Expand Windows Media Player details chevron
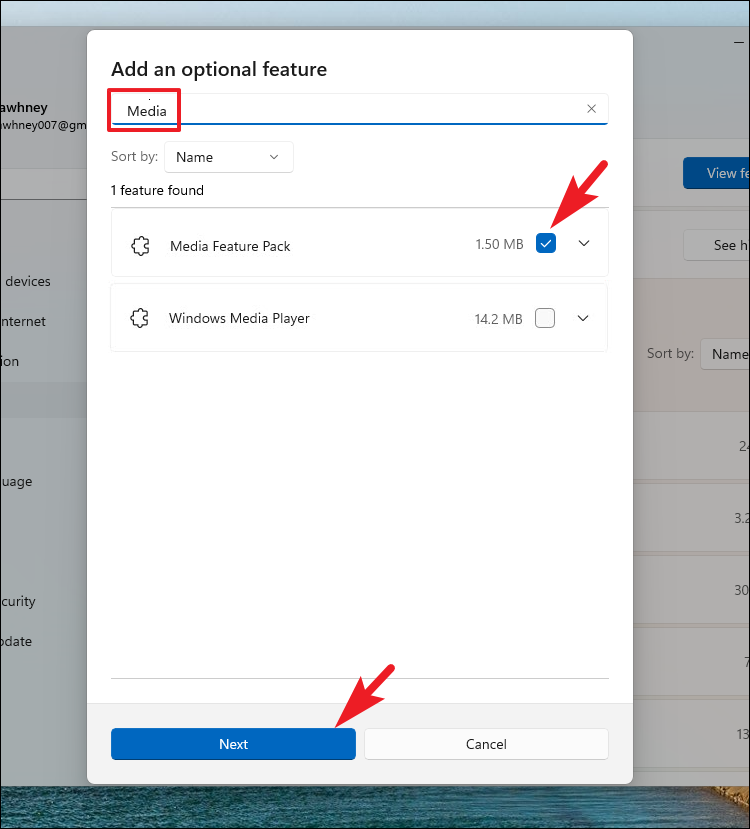 [x=582, y=318]
